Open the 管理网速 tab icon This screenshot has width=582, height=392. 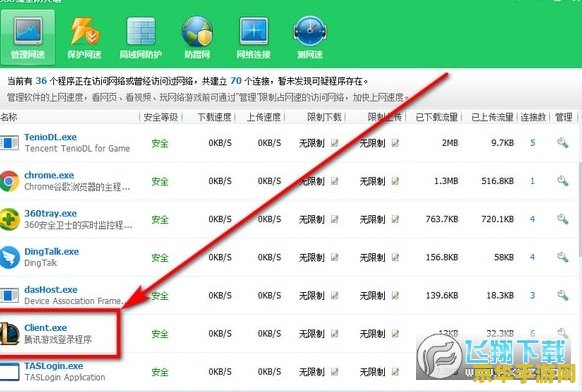(28, 32)
